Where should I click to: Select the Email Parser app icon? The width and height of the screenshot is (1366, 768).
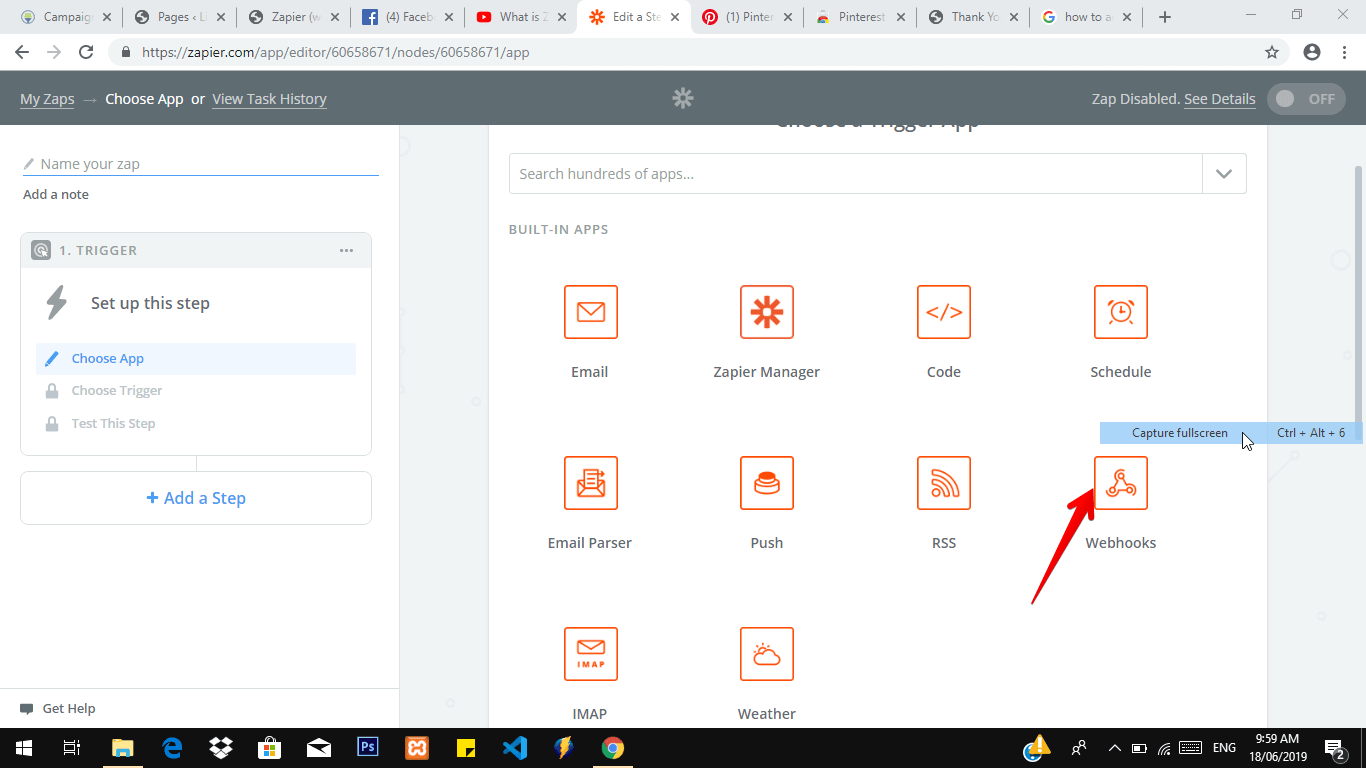click(590, 483)
